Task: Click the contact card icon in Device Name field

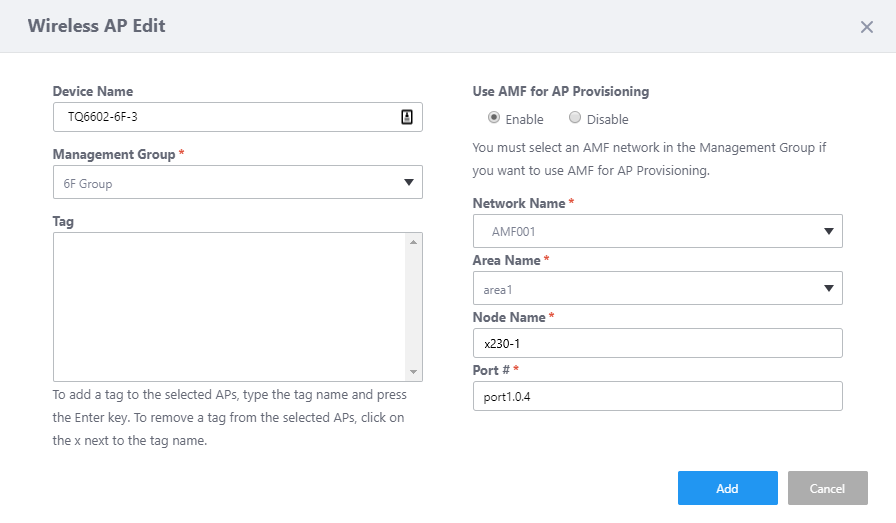Action: (x=406, y=117)
